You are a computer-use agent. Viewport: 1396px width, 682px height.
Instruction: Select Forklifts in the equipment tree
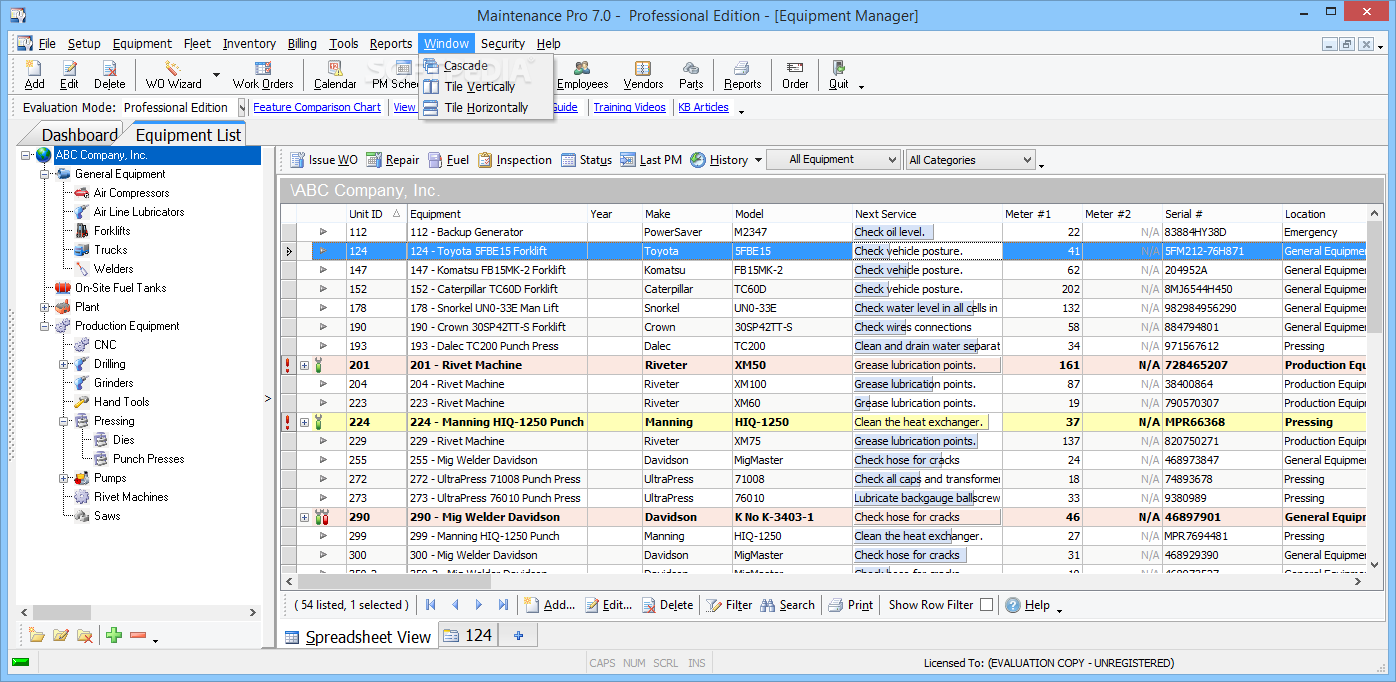pos(112,231)
